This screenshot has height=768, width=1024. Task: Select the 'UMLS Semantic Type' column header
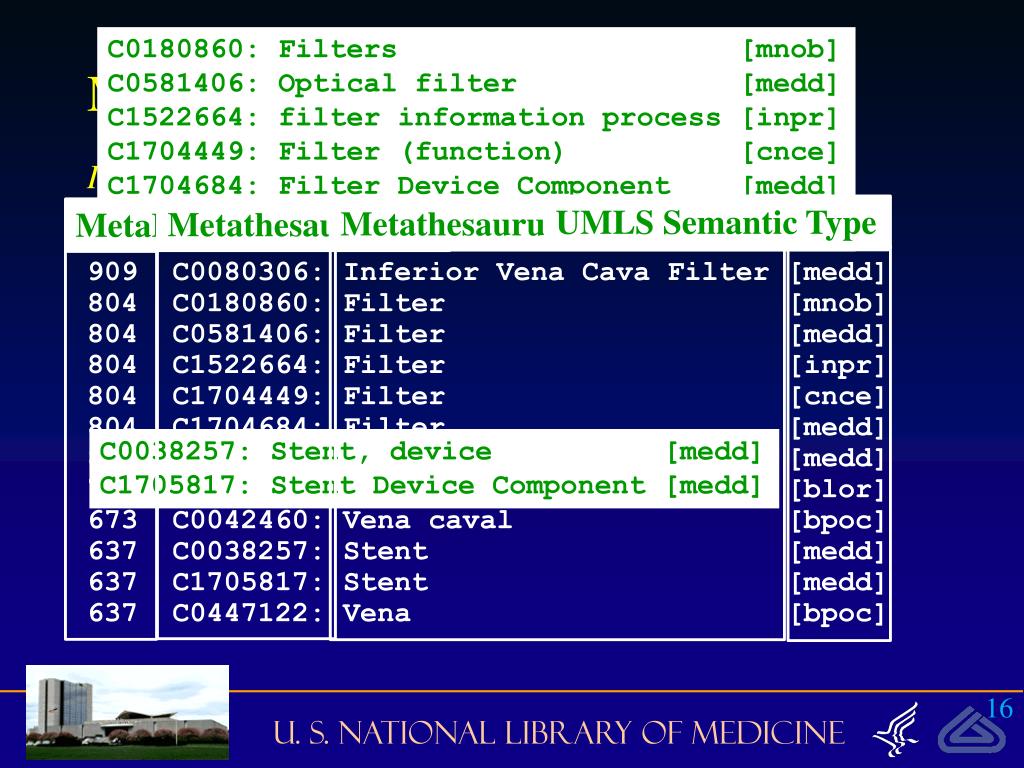click(716, 223)
